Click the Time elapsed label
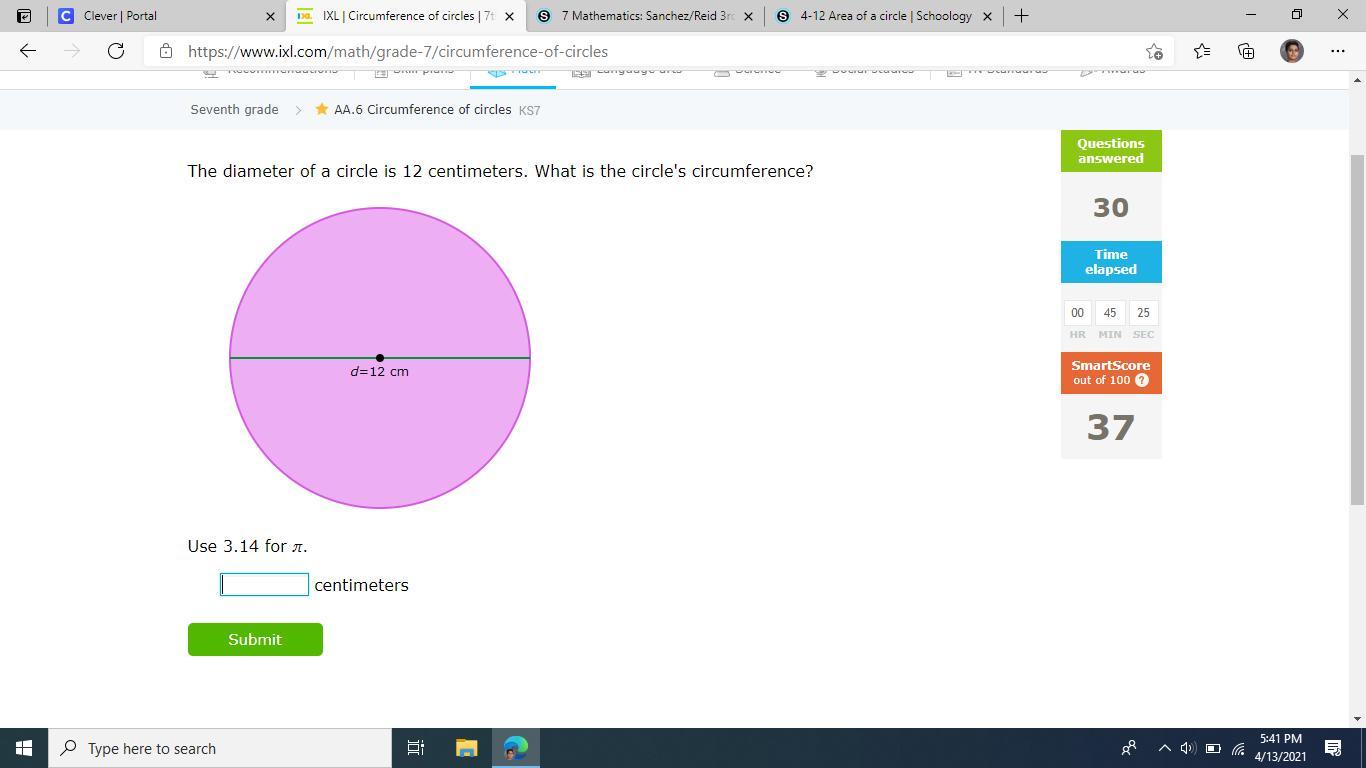 (1111, 262)
